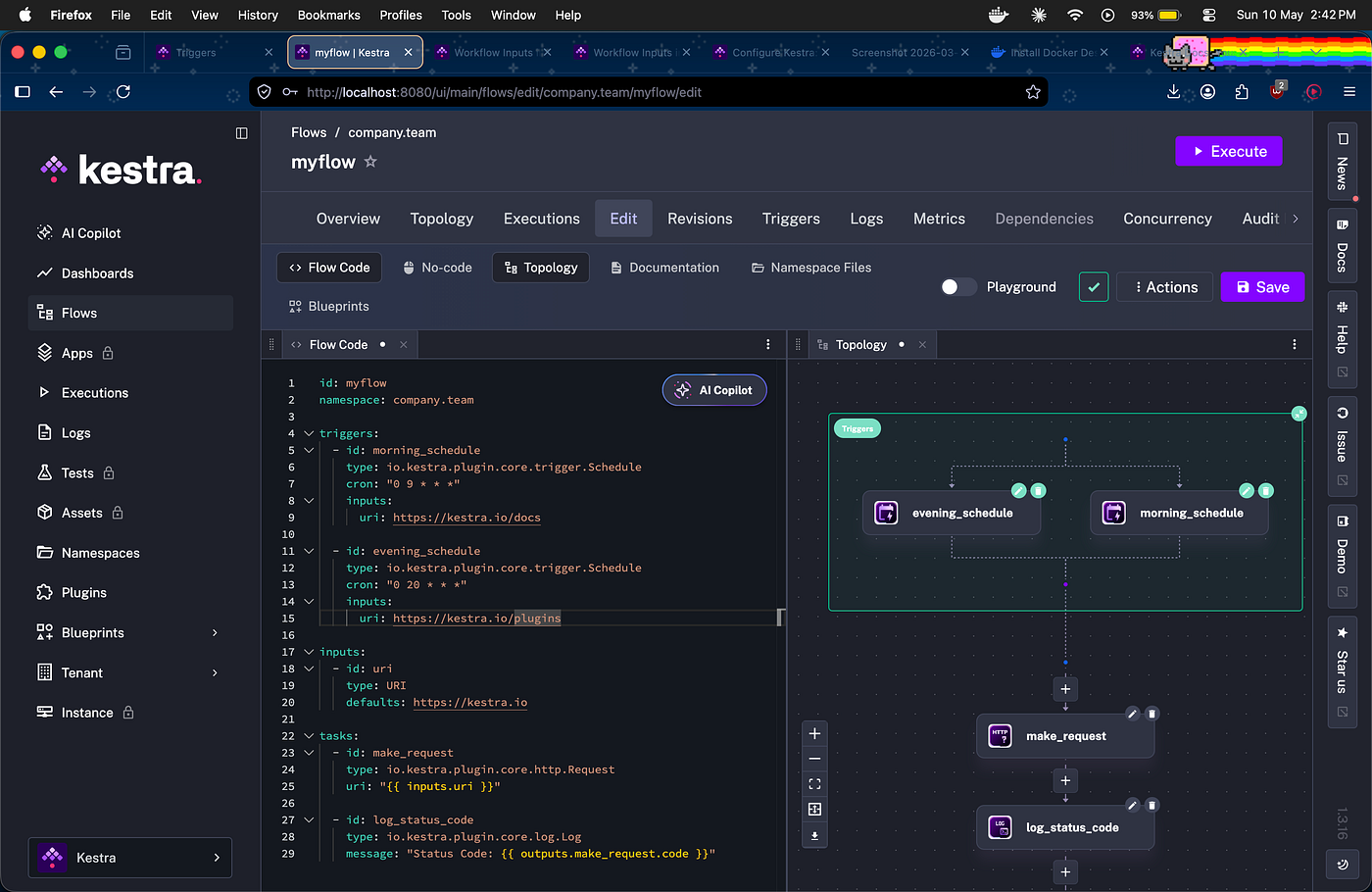Open the Metrics tab
Viewport: 1372px width, 892px height.
(939, 219)
